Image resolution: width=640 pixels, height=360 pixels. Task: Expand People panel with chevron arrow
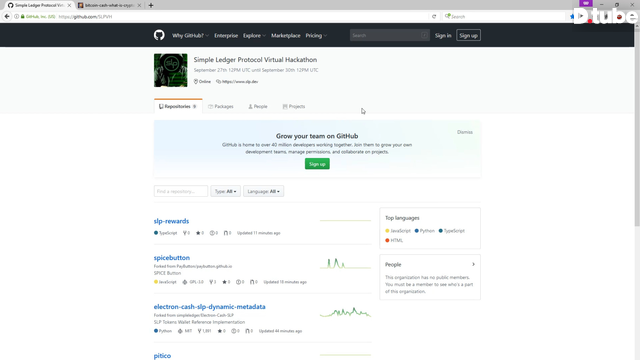(x=473, y=264)
